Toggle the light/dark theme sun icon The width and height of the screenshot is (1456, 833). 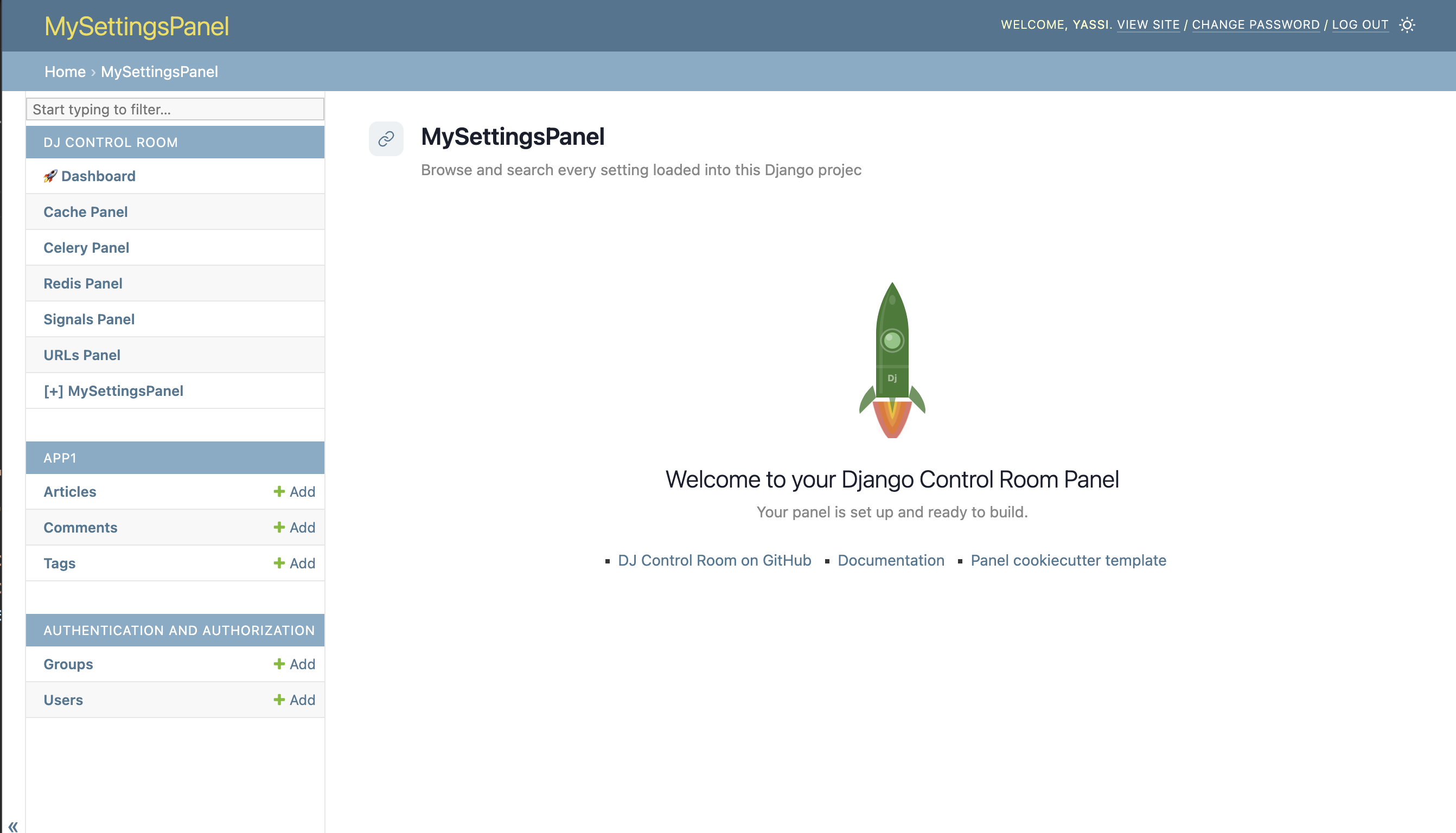(x=1407, y=25)
